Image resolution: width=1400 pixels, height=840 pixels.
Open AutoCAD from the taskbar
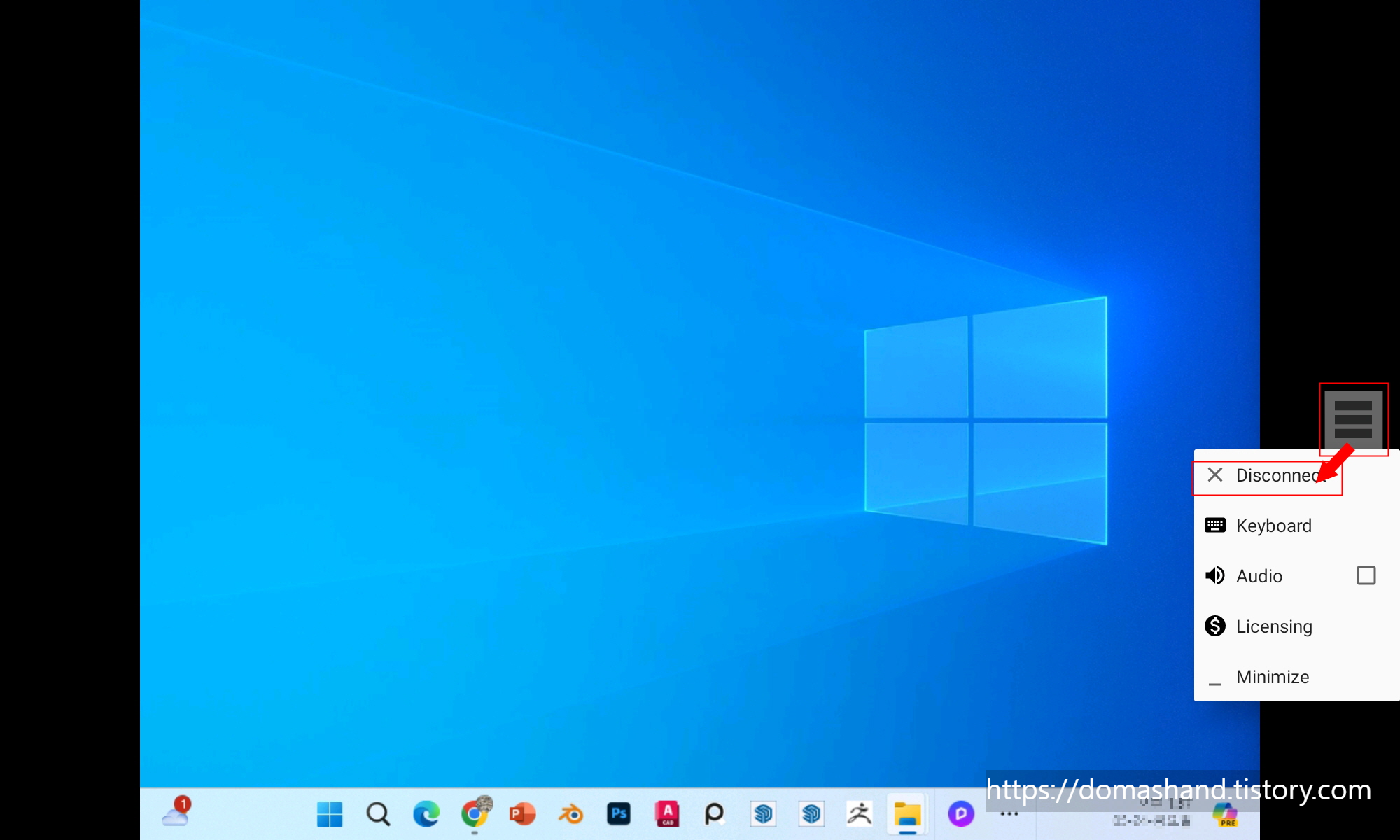[x=667, y=814]
